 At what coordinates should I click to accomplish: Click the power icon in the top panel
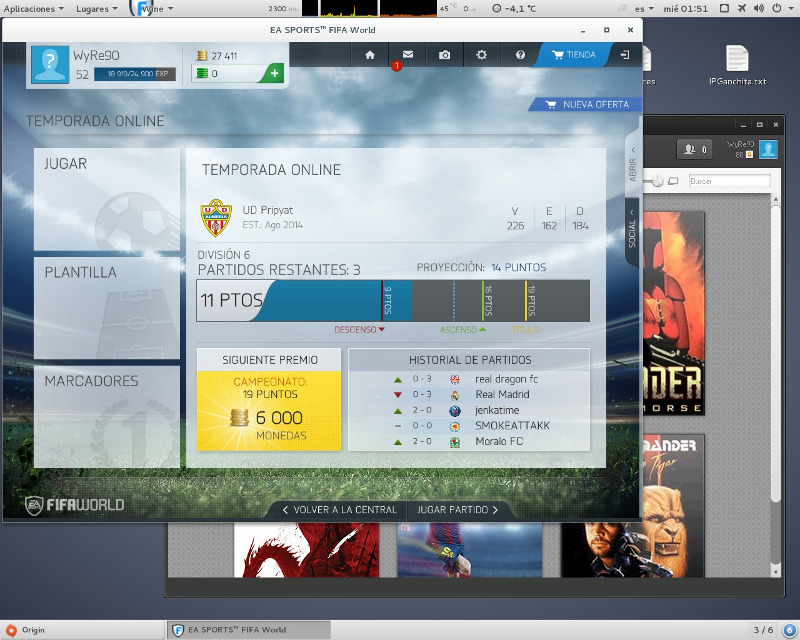pos(777,8)
